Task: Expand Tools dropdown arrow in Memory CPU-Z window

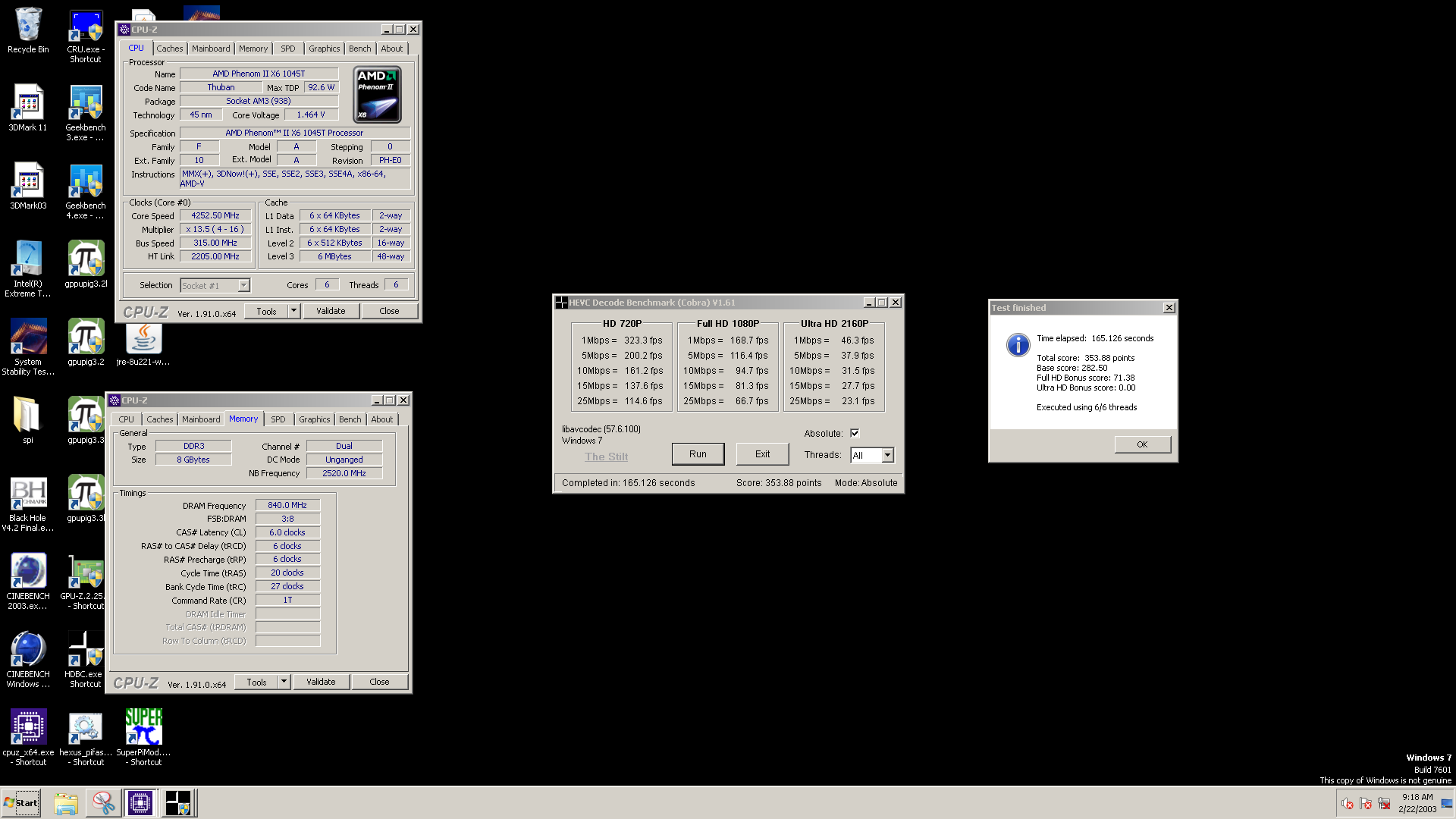Action: click(284, 682)
